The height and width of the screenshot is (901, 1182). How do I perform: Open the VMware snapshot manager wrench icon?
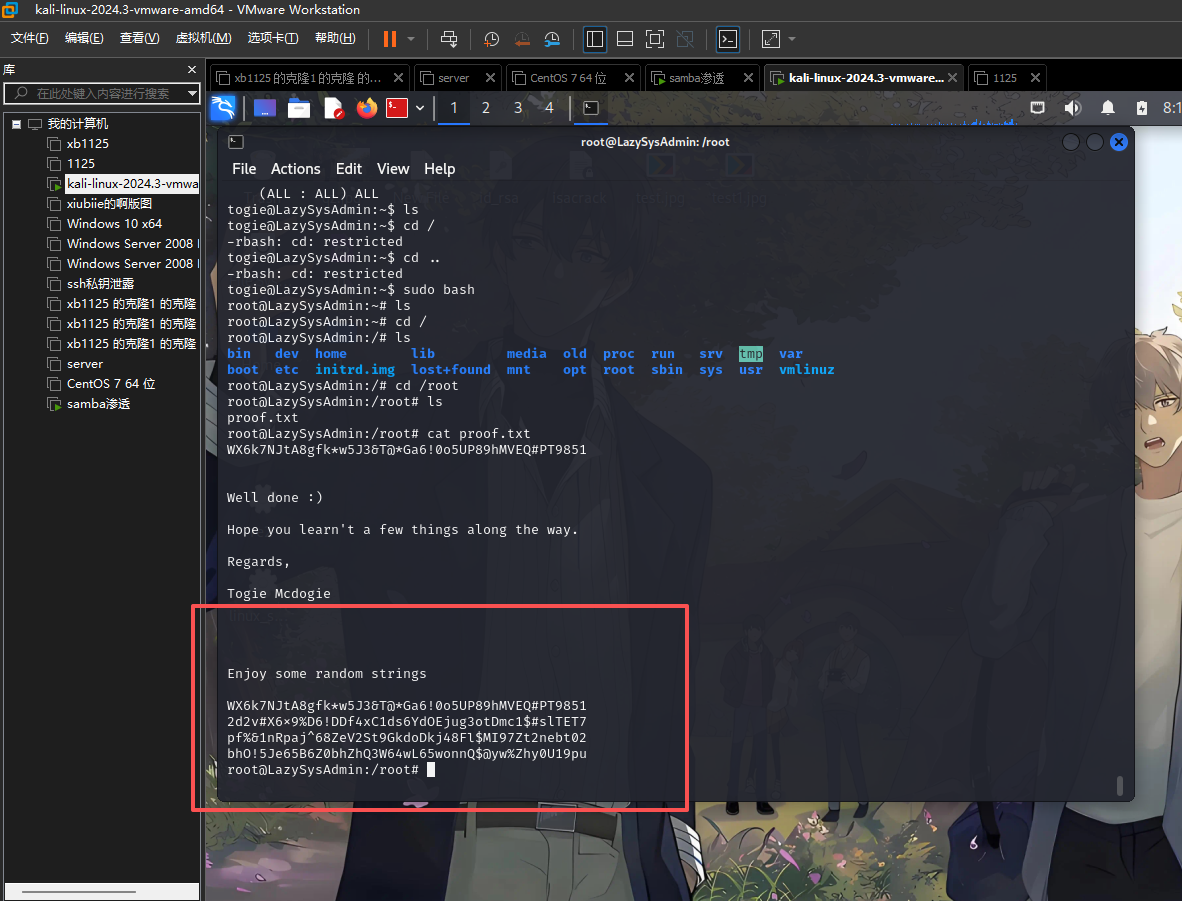(x=552, y=39)
